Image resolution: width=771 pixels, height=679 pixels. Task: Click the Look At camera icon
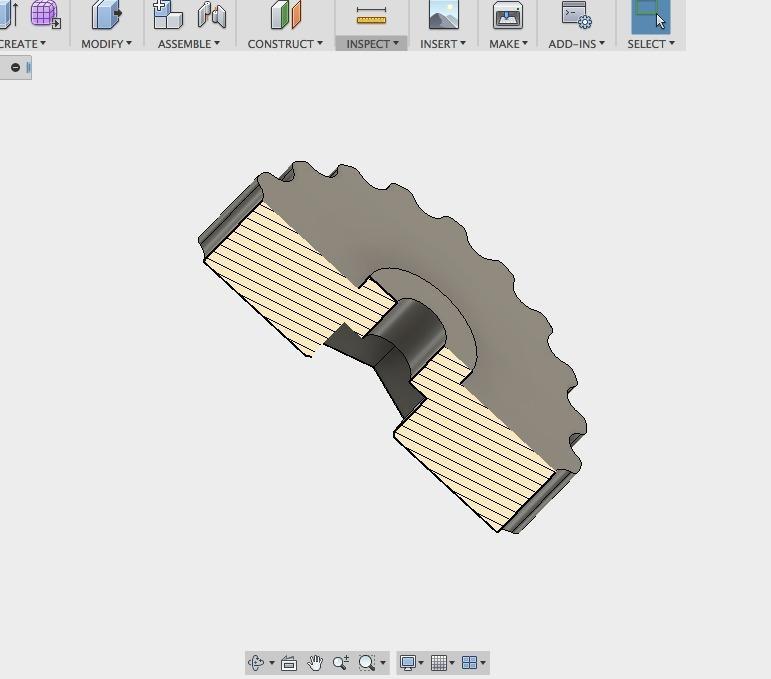pos(289,663)
